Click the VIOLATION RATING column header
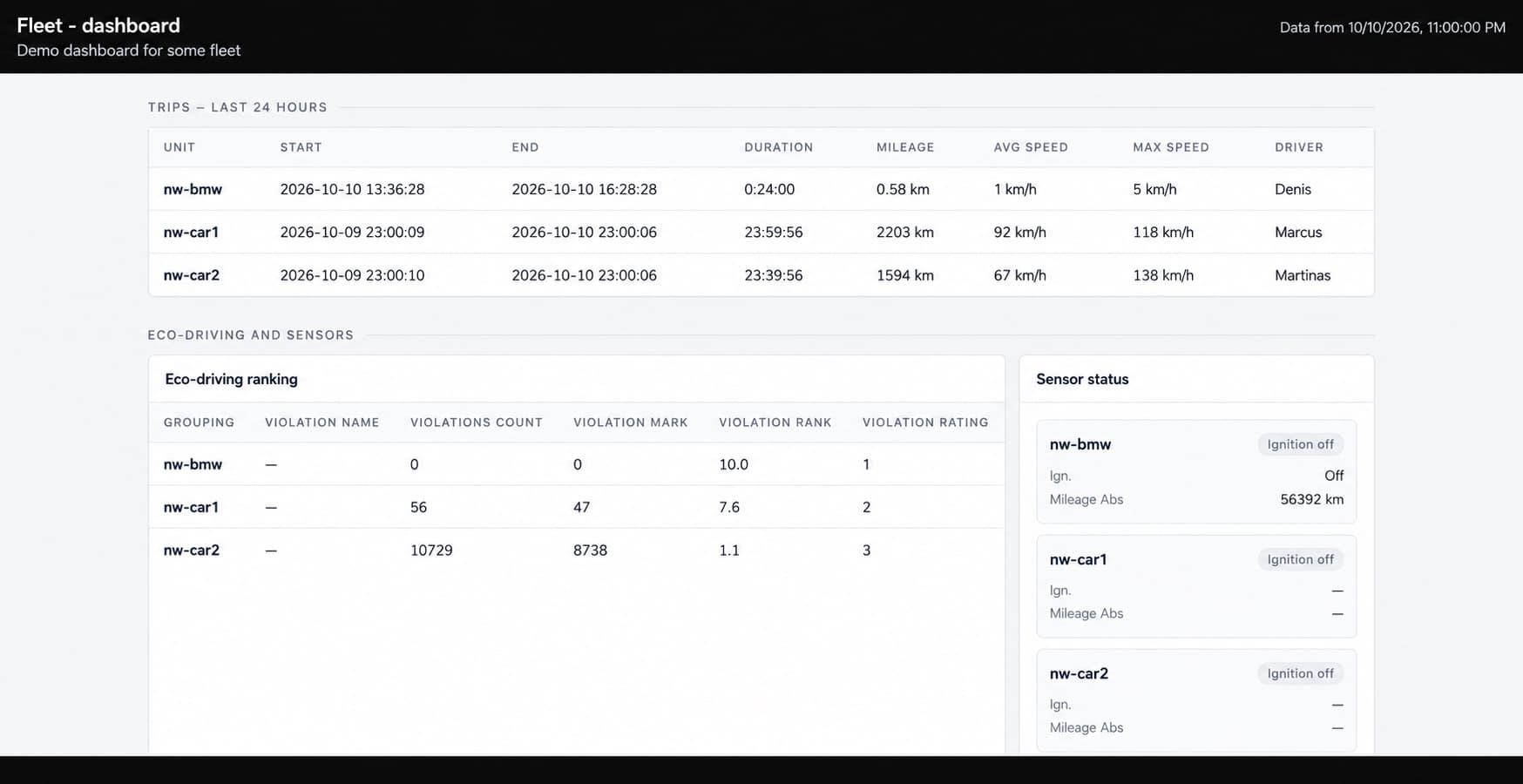 coord(925,422)
